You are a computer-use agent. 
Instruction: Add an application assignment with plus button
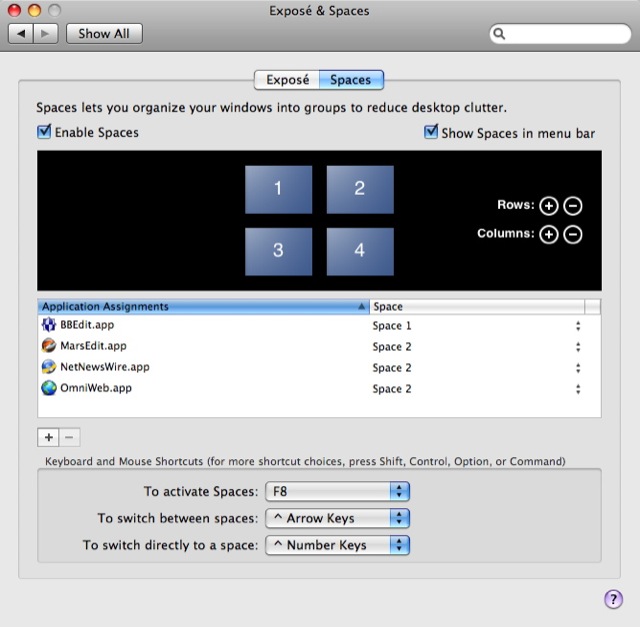pyautogui.click(x=48, y=438)
